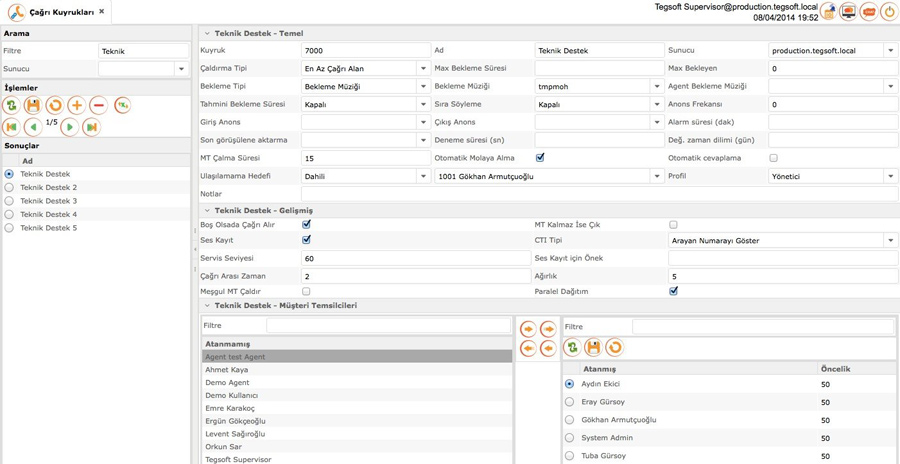The height and width of the screenshot is (464, 900).
Task: Click the undo icon above the Atanmış list
Action: pyautogui.click(x=614, y=347)
